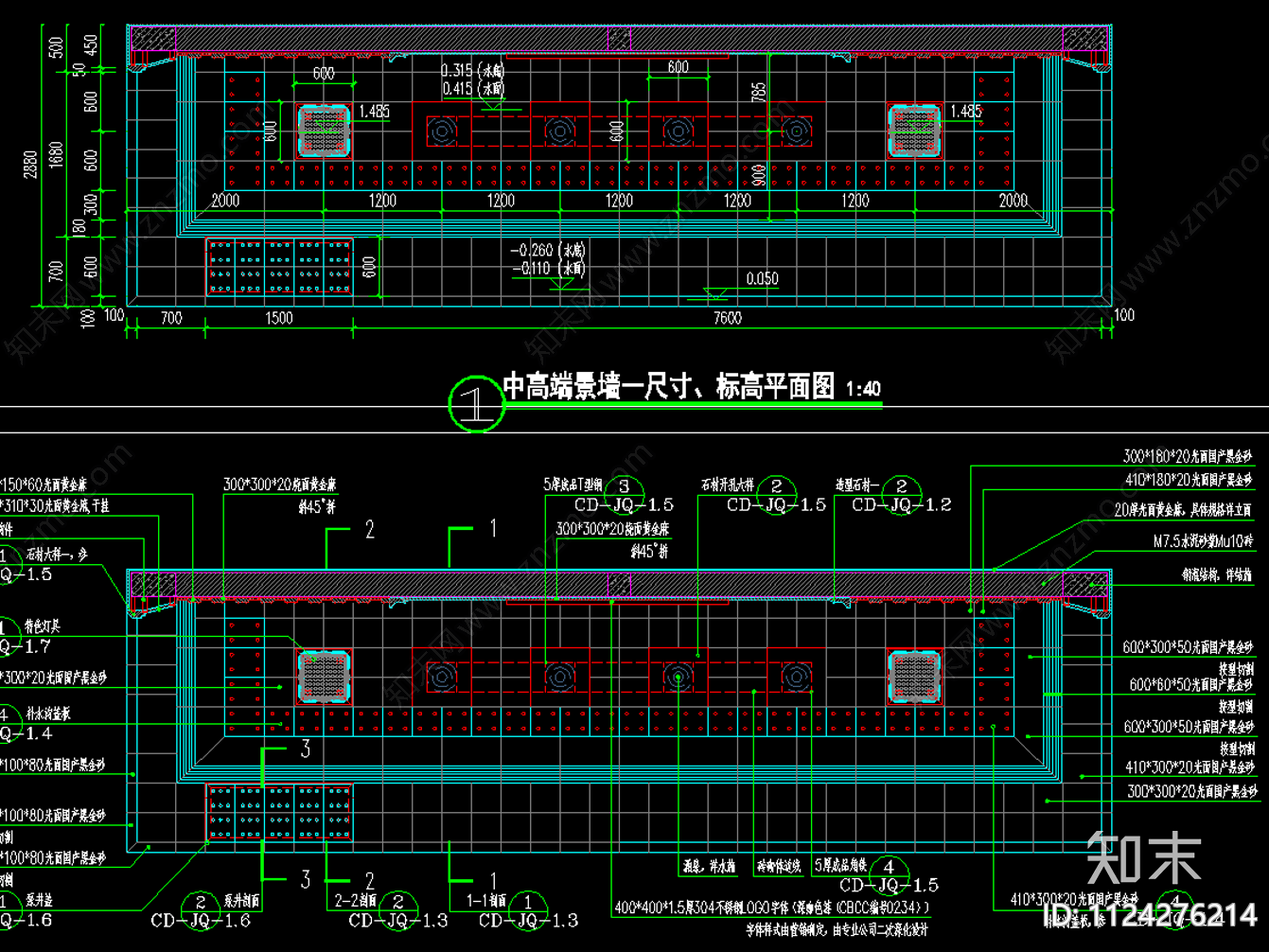This screenshot has height=952, width=1269.
Task: Select the -0.260 (水底) elevation label
Action: click(548, 251)
